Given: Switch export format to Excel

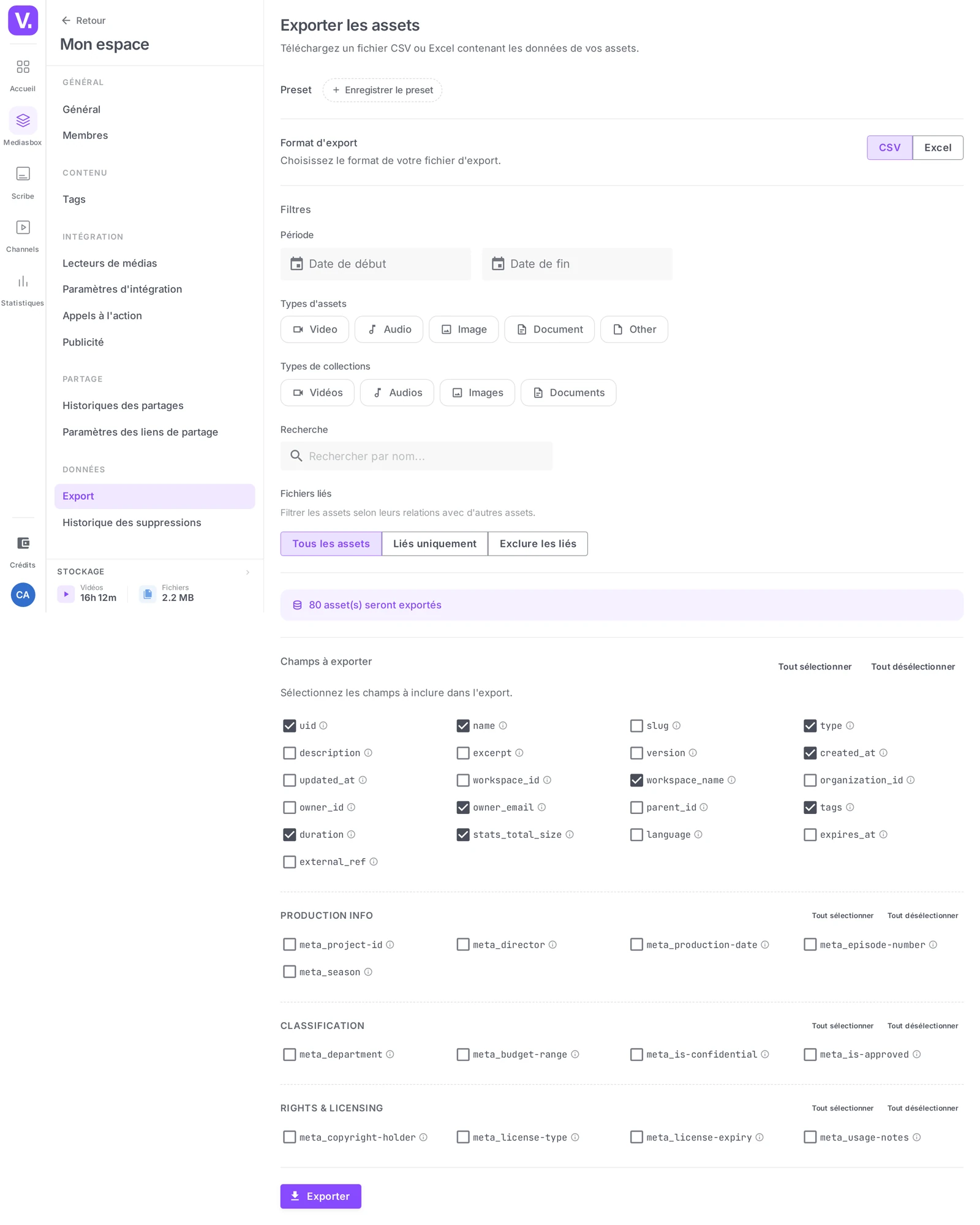Looking at the screenshot, I should (937, 148).
